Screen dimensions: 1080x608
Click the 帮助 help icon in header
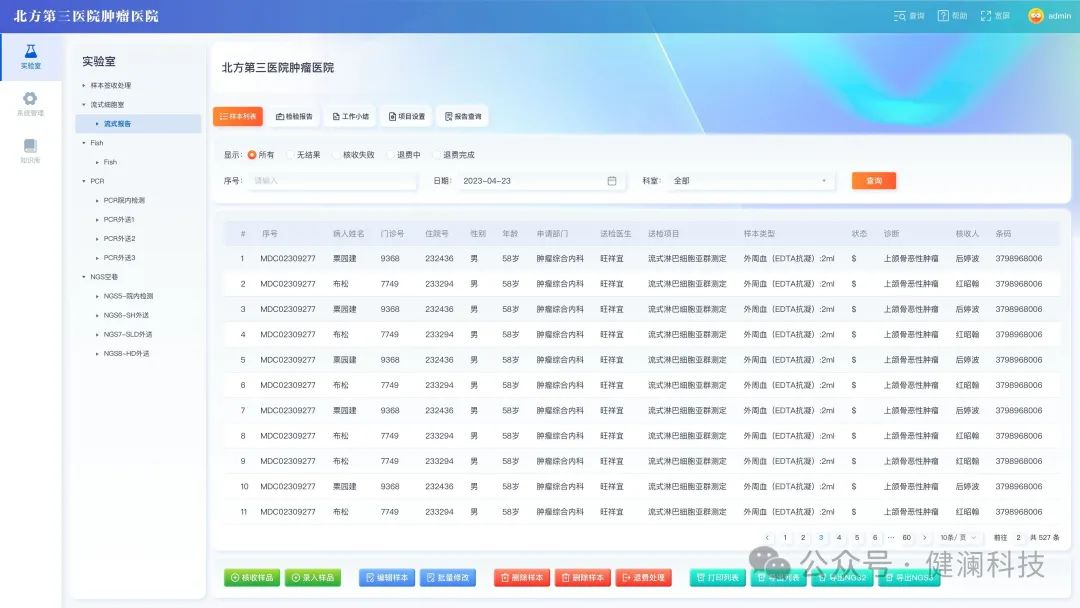click(x=943, y=16)
